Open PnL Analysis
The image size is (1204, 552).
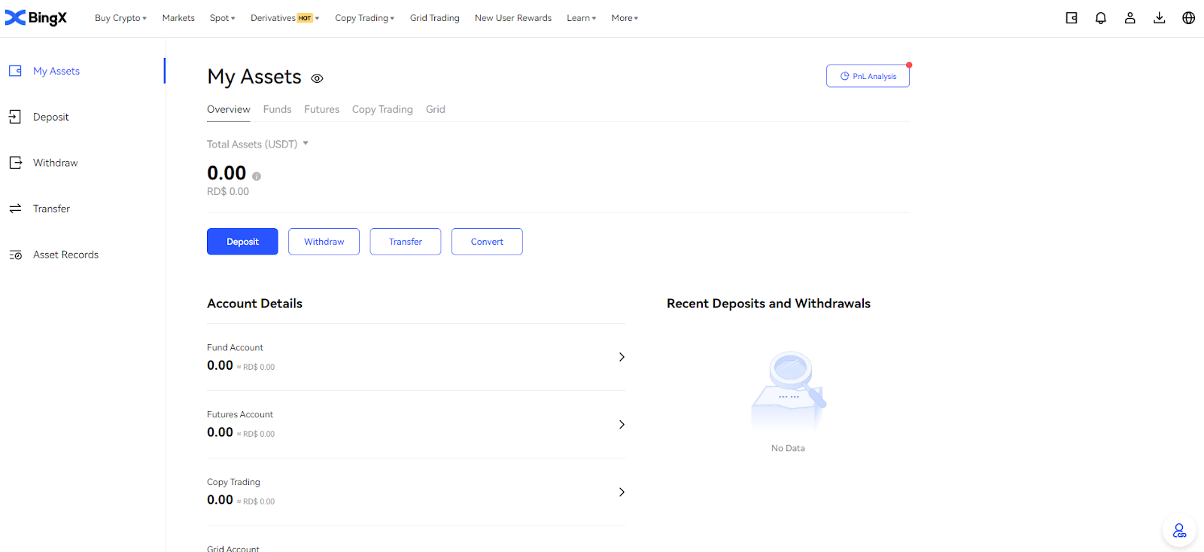[x=868, y=76]
